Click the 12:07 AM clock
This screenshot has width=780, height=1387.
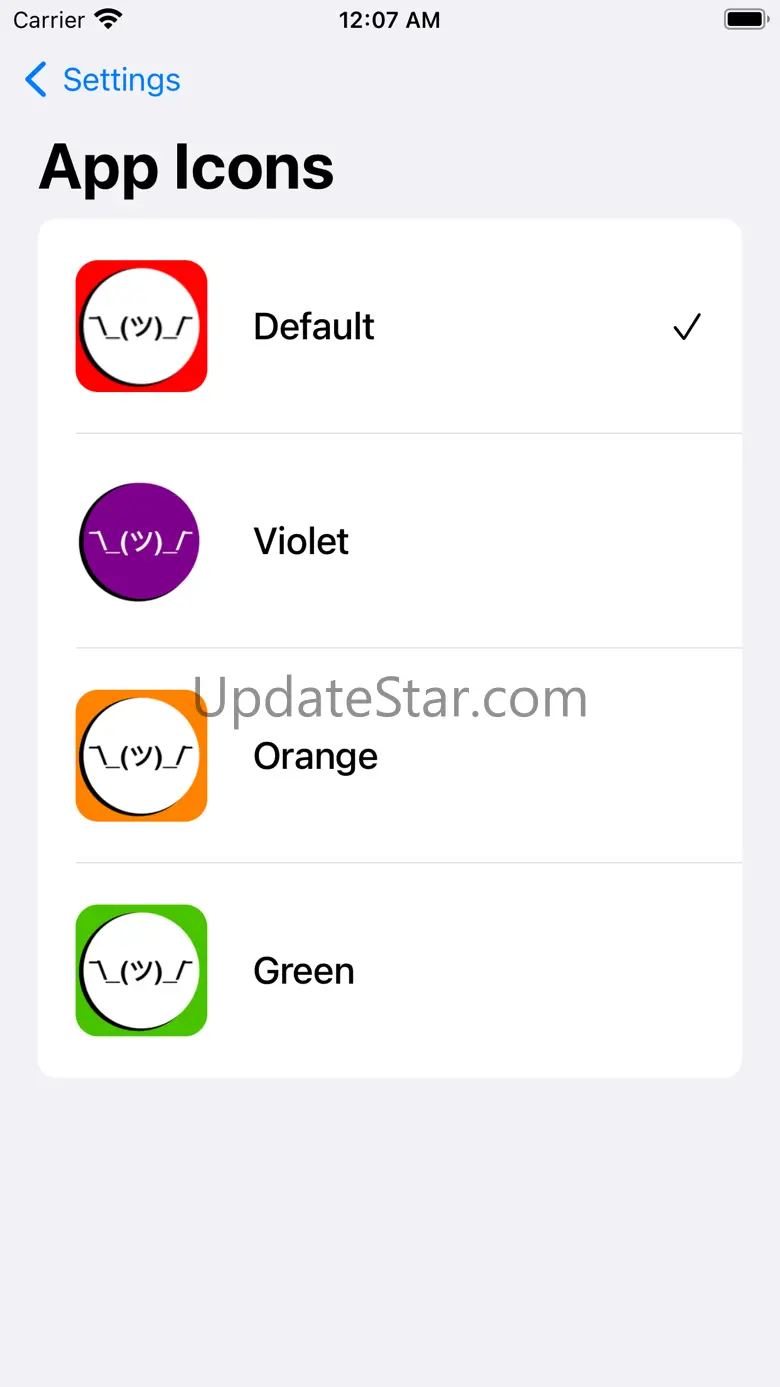pos(389,20)
